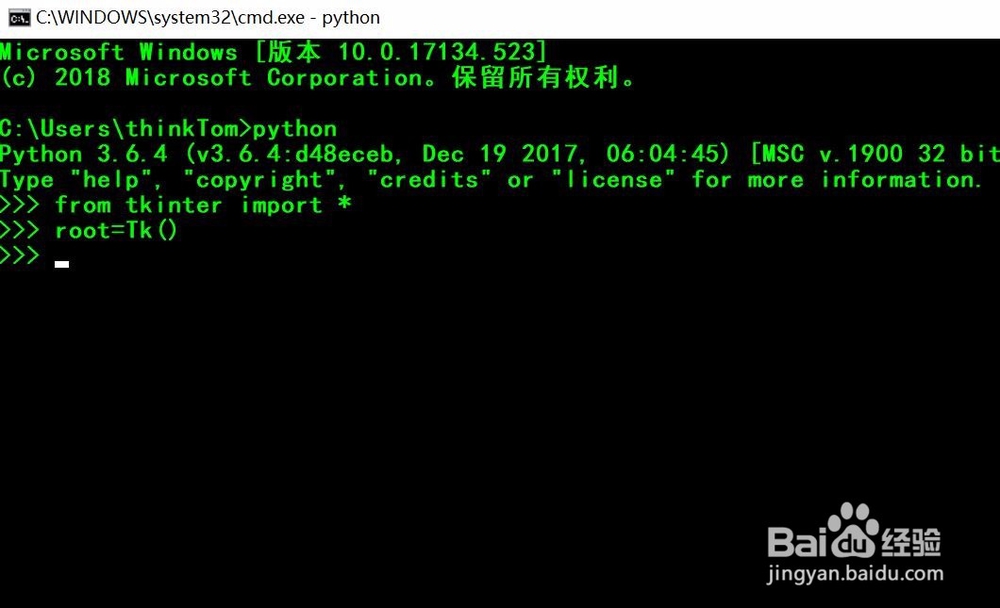The height and width of the screenshot is (608, 1000).
Task: Click the Baidu paw logo watermark
Action: click(x=854, y=531)
